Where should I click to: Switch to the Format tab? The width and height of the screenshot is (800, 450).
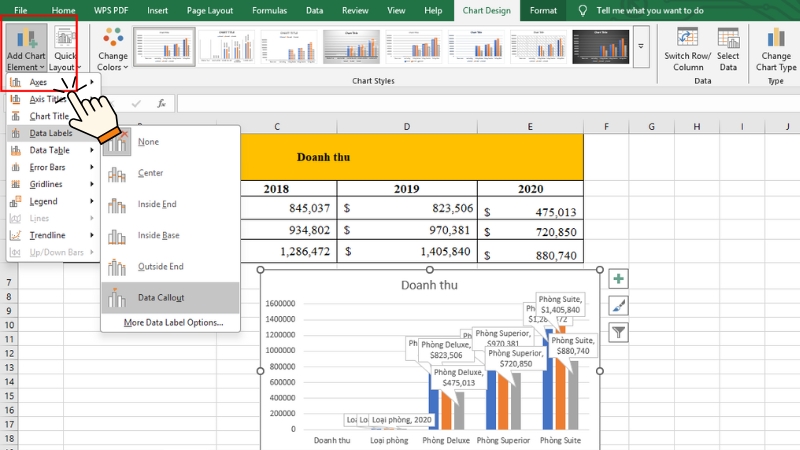click(543, 10)
